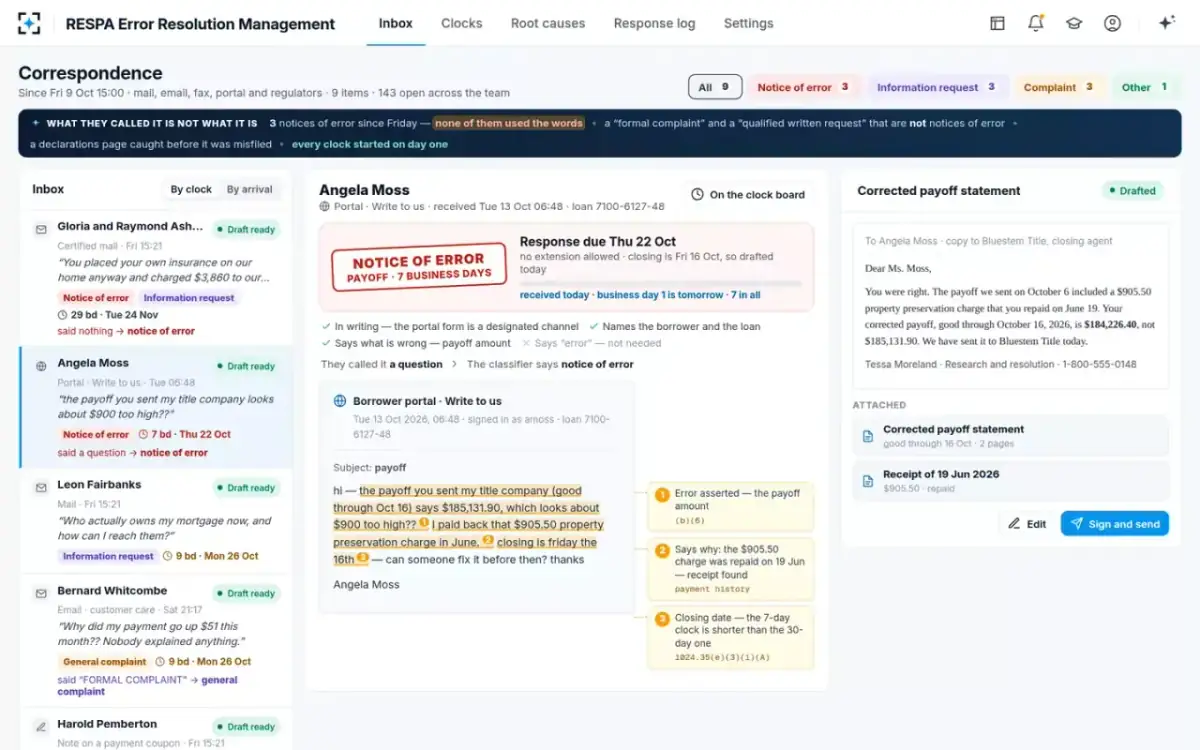Open the Corrected payoff statement attachment

[x=1011, y=436]
